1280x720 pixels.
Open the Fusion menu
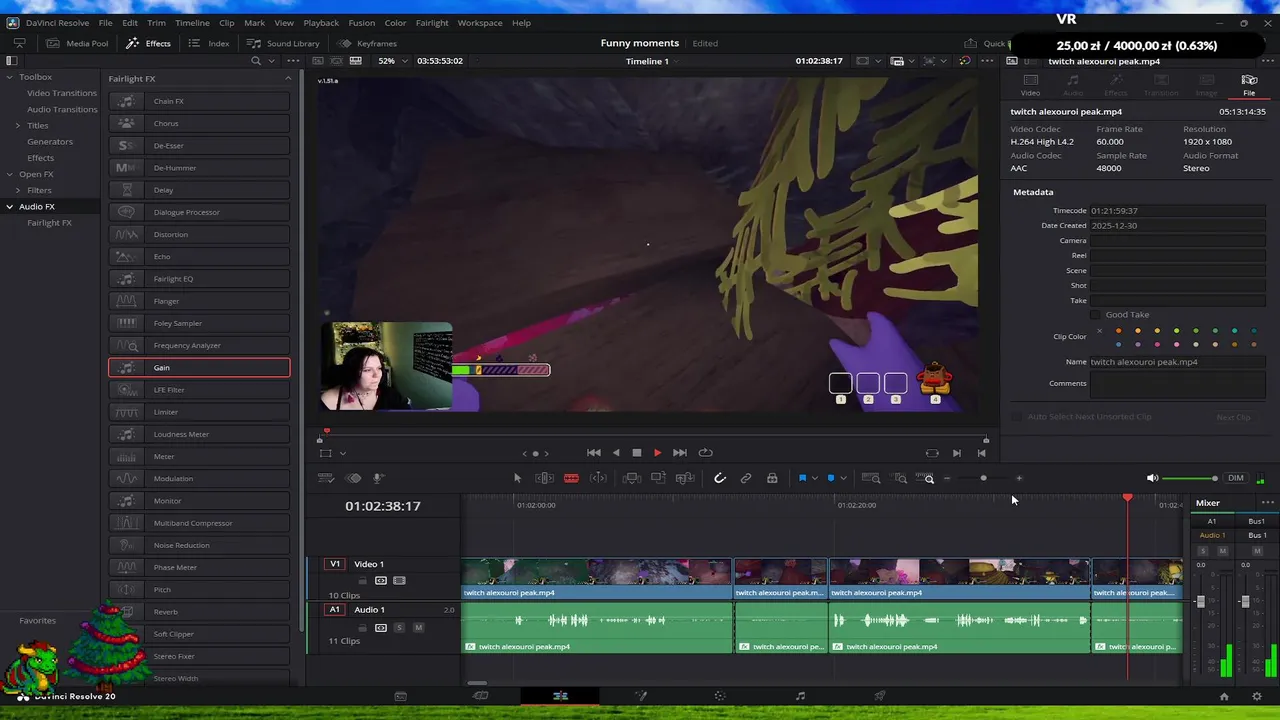362,22
